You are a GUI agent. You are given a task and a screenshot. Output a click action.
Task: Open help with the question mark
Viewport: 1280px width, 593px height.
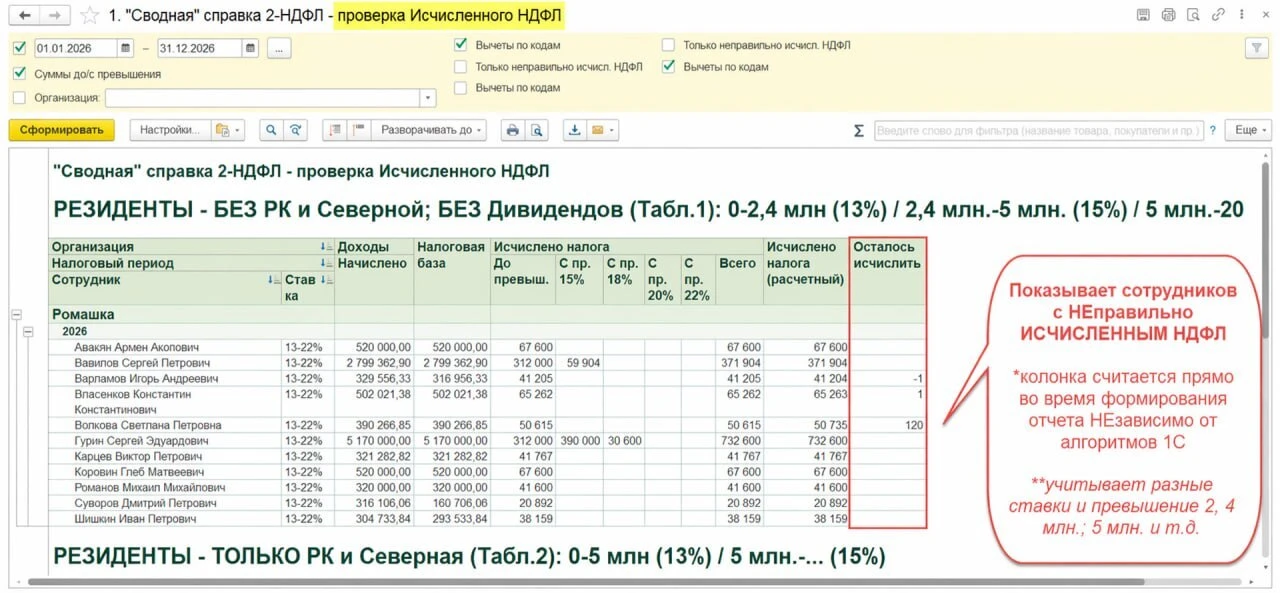1212,130
